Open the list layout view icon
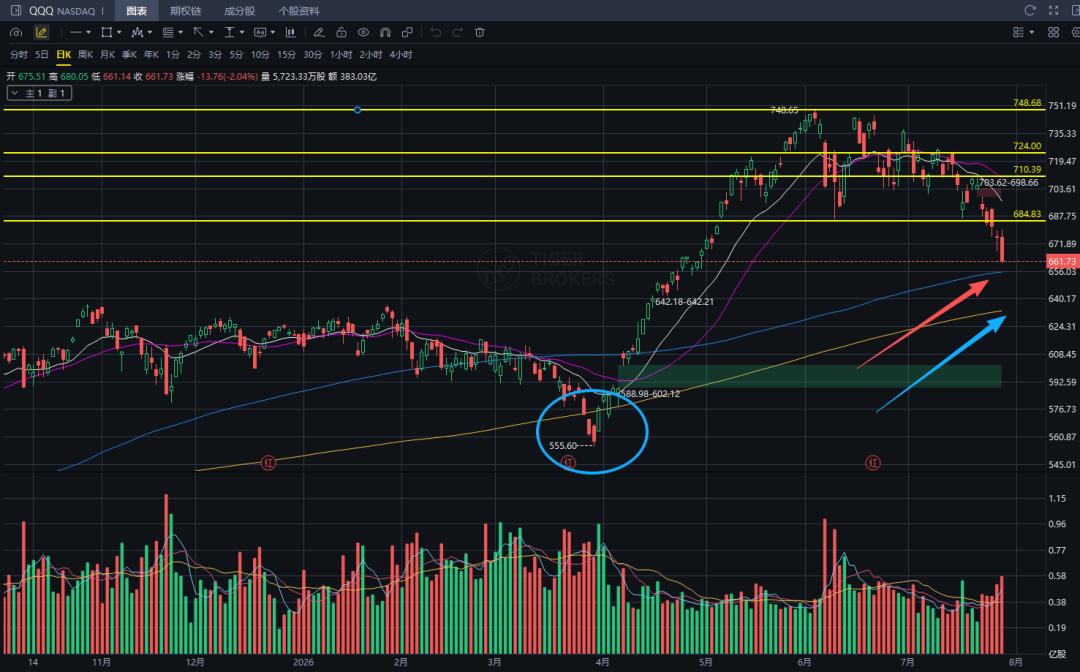 (x=1019, y=32)
